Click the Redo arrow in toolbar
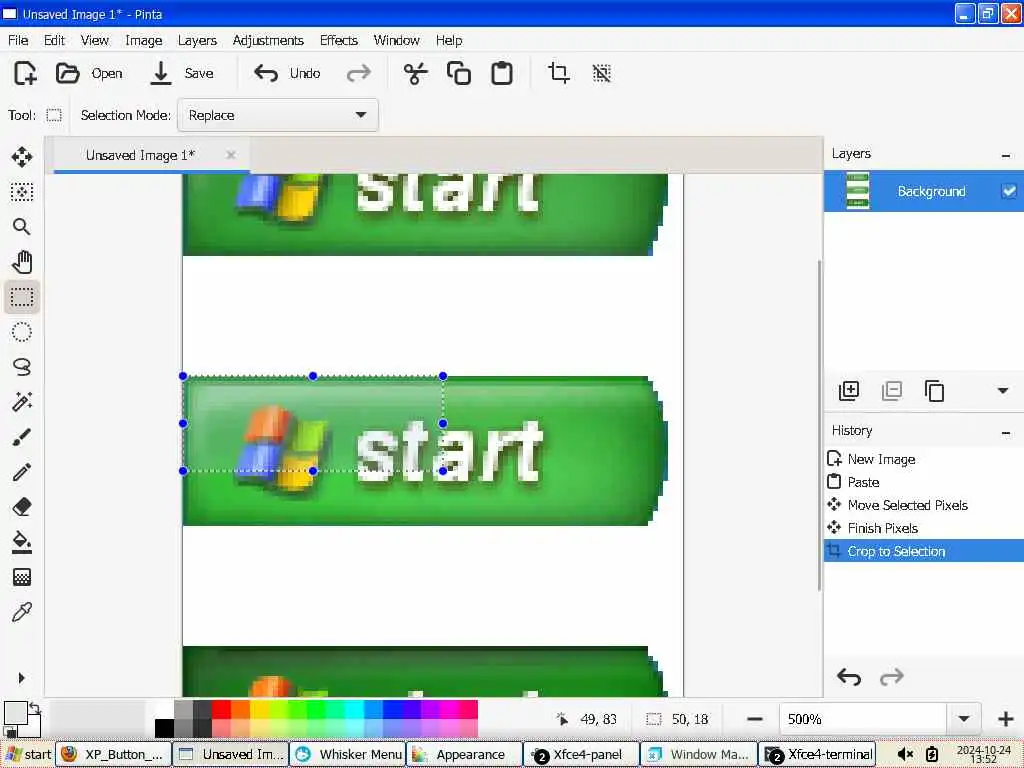1024x768 pixels. pos(359,73)
